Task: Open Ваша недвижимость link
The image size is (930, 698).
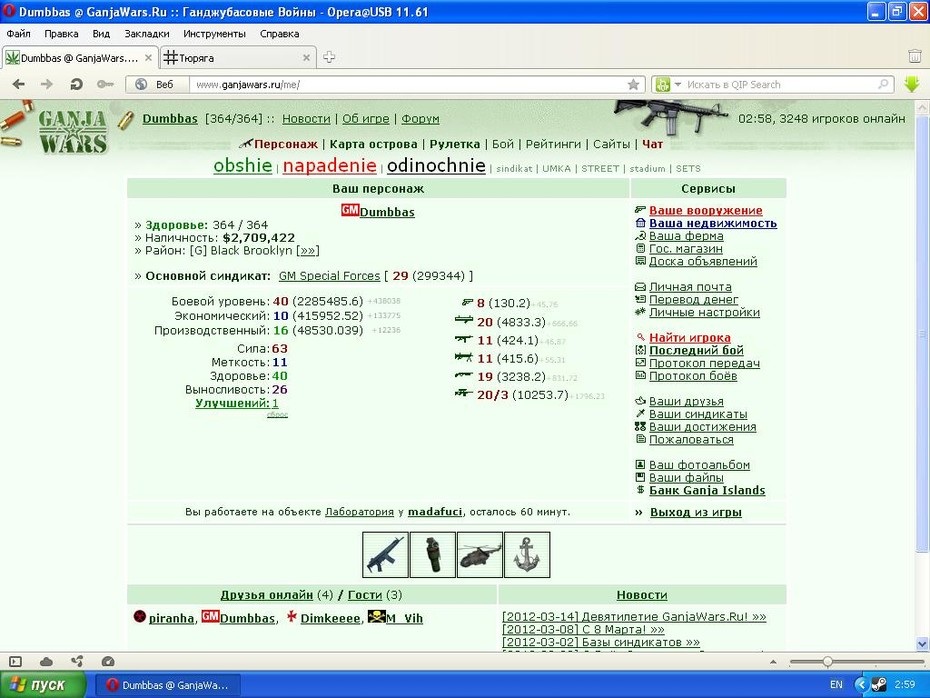Action: [x=713, y=223]
